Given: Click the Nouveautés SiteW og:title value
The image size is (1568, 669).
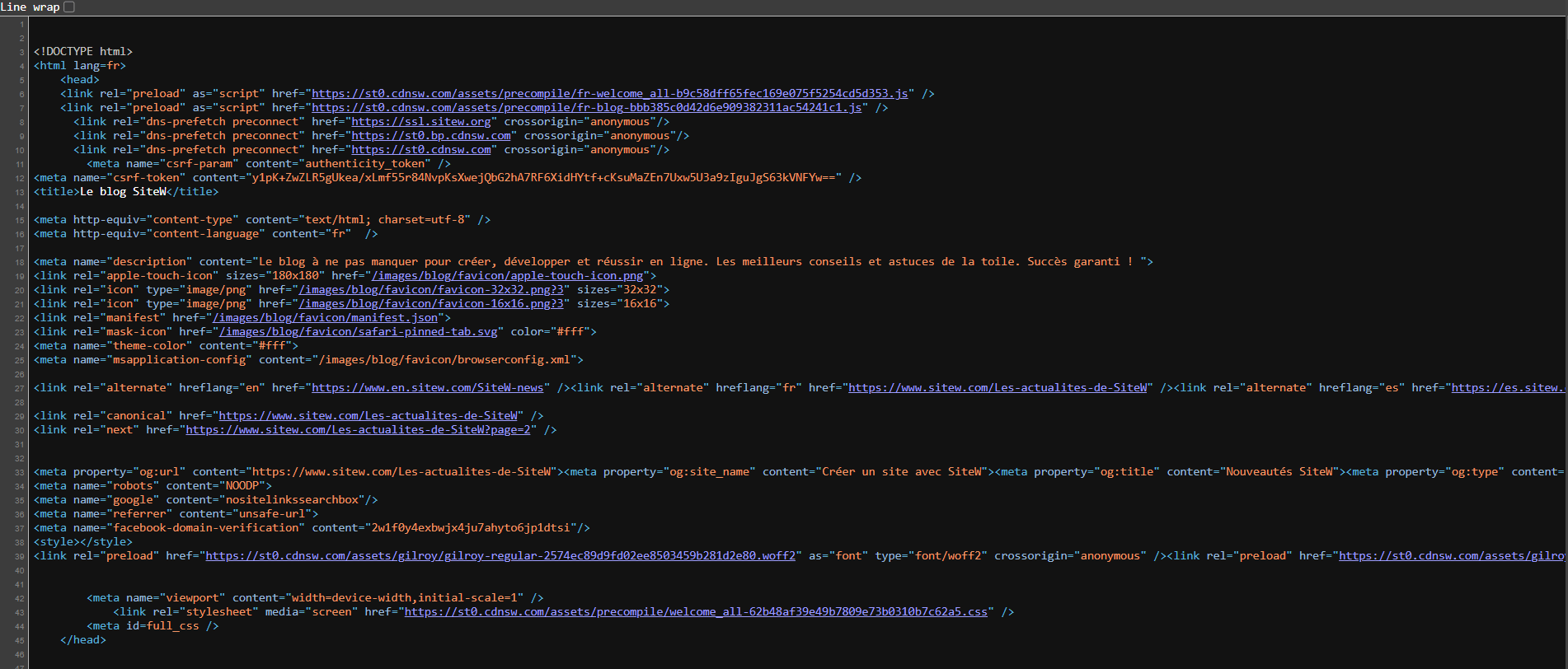Looking at the screenshot, I should click(1279, 472).
